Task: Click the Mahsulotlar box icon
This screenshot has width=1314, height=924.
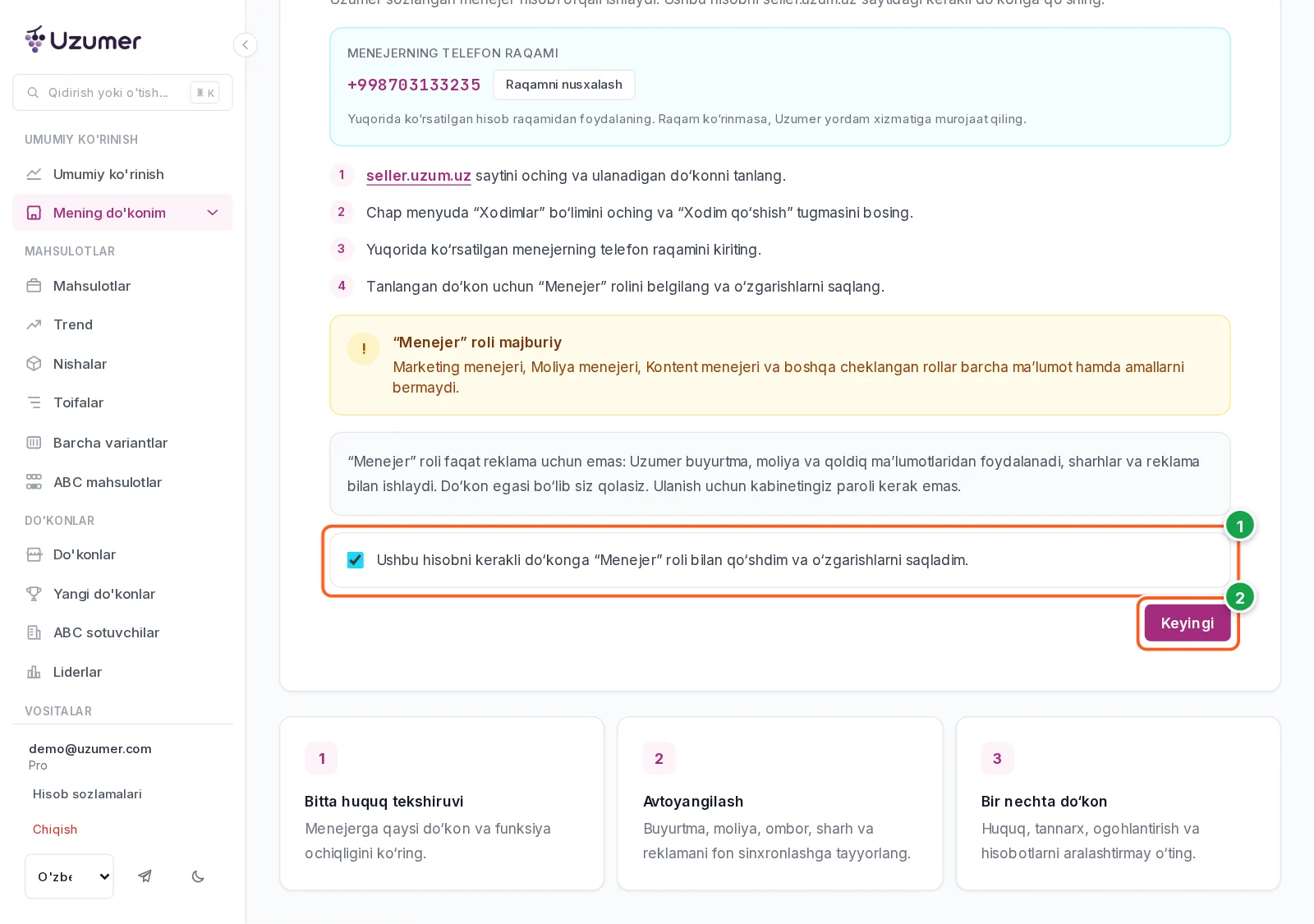Action: [34, 286]
